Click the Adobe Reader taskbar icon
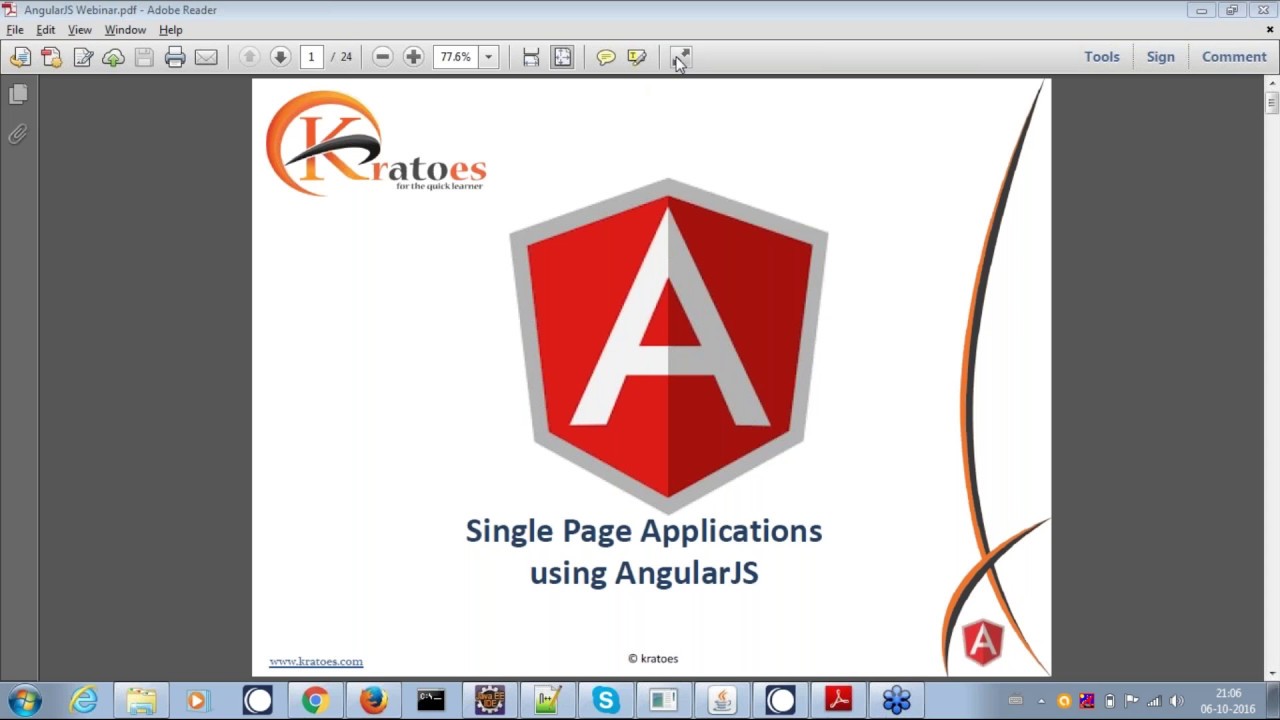 pyautogui.click(x=838, y=700)
